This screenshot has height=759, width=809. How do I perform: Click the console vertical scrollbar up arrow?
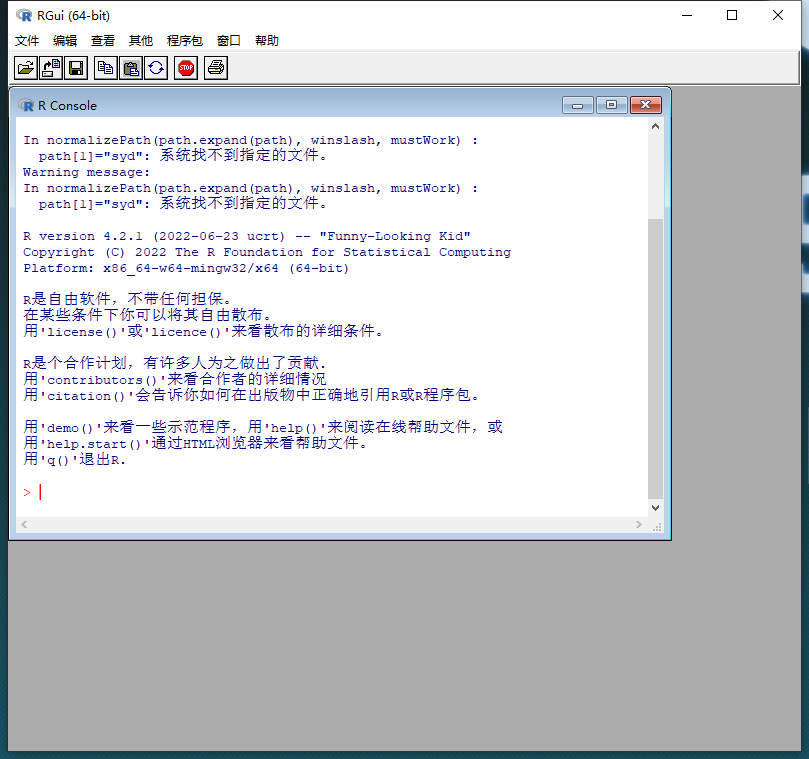click(x=655, y=126)
